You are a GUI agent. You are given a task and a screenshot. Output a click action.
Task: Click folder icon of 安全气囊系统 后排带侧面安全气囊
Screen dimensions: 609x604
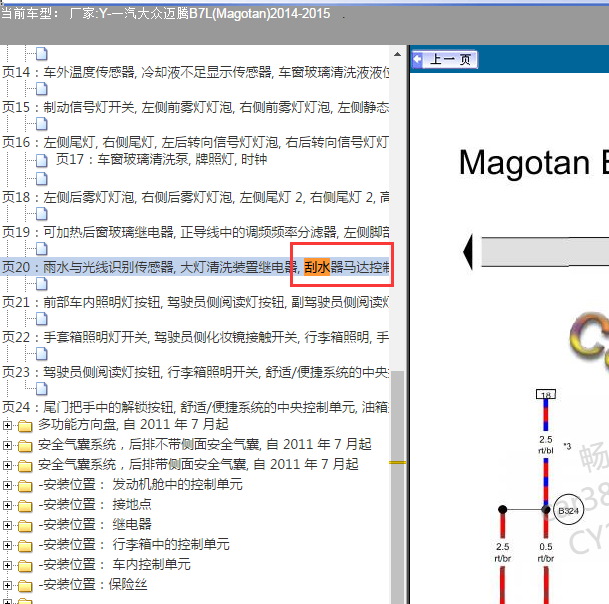pos(25,466)
